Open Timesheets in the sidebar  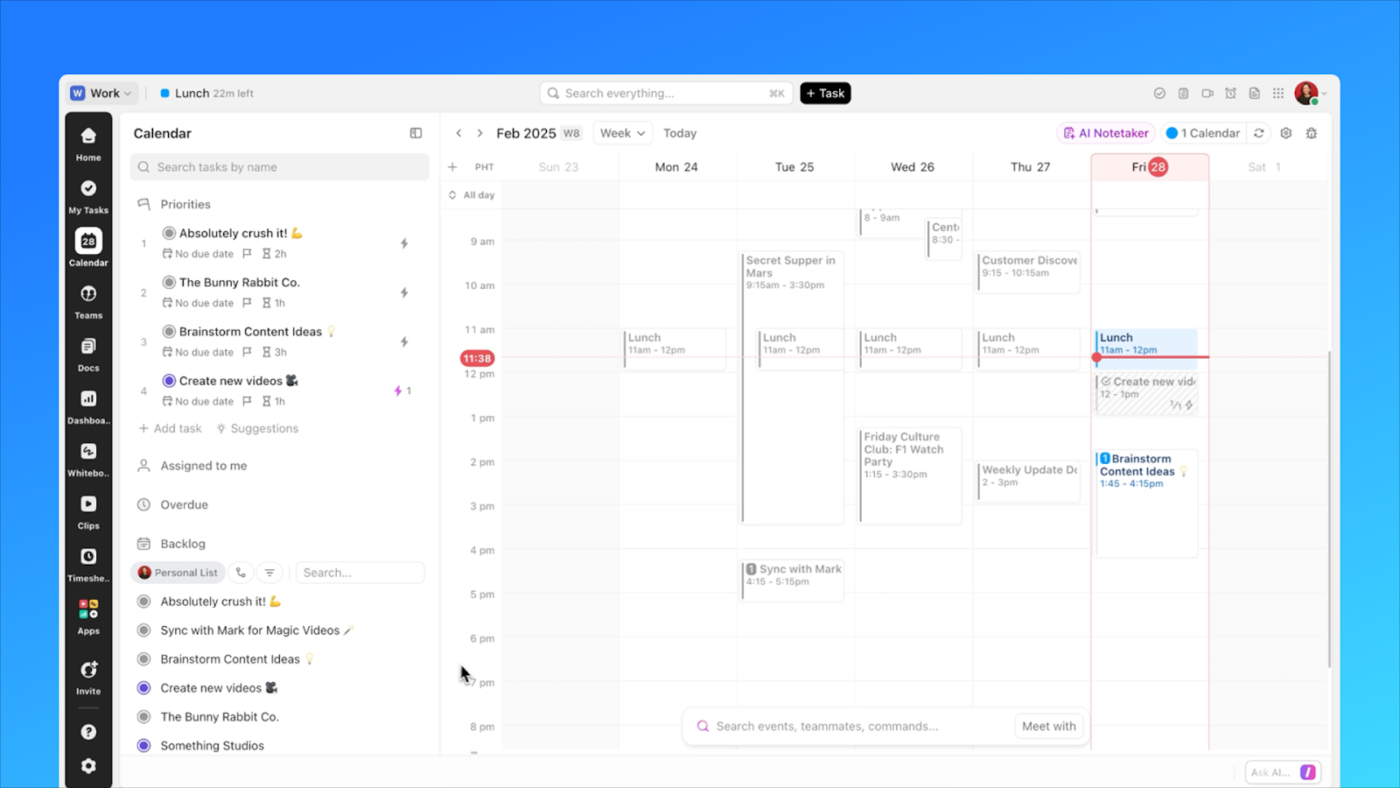pyautogui.click(x=88, y=565)
